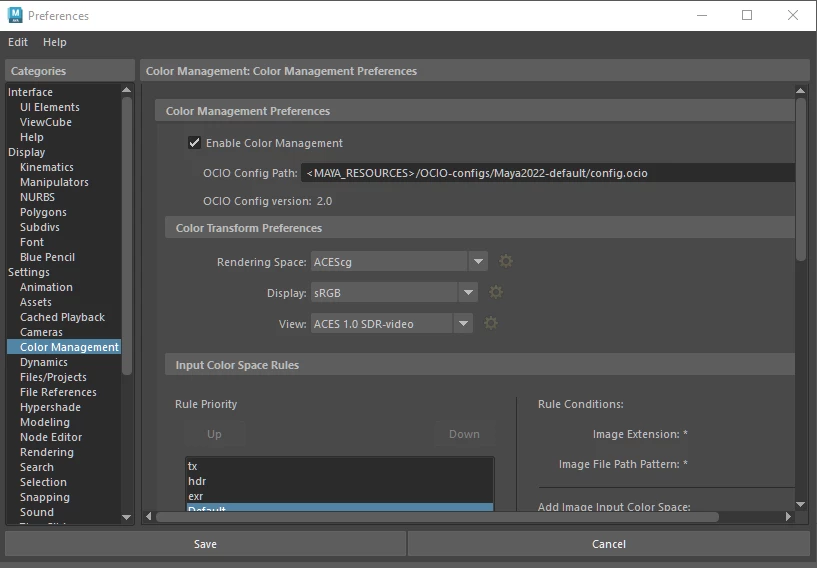
Task: Select the UI Elements category
Action: click(50, 107)
